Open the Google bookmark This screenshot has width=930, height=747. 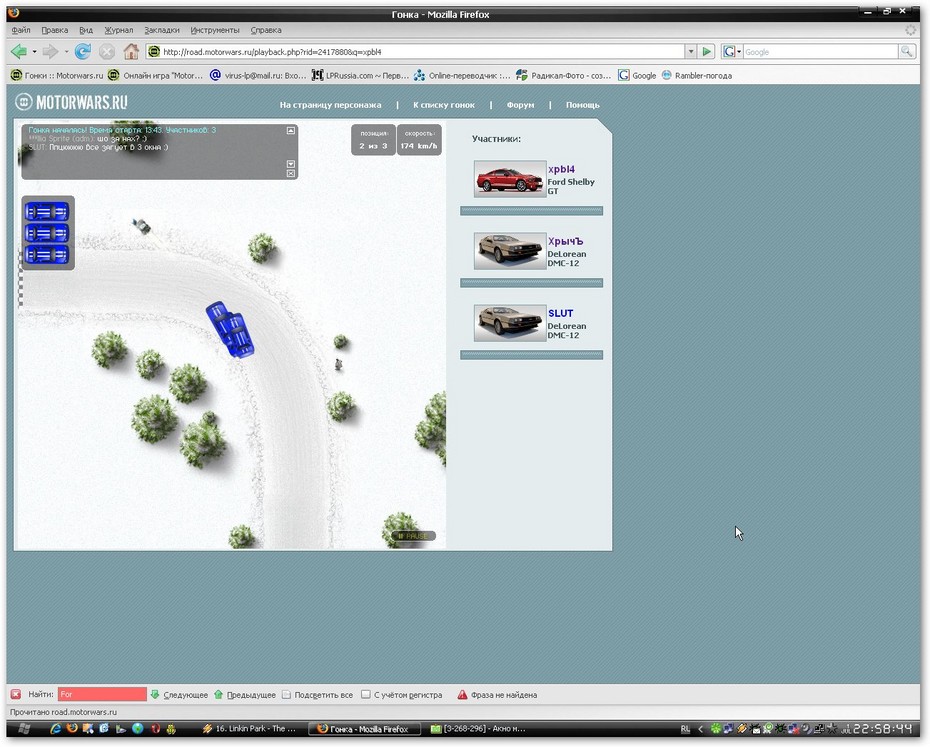[x=637, y=75]
